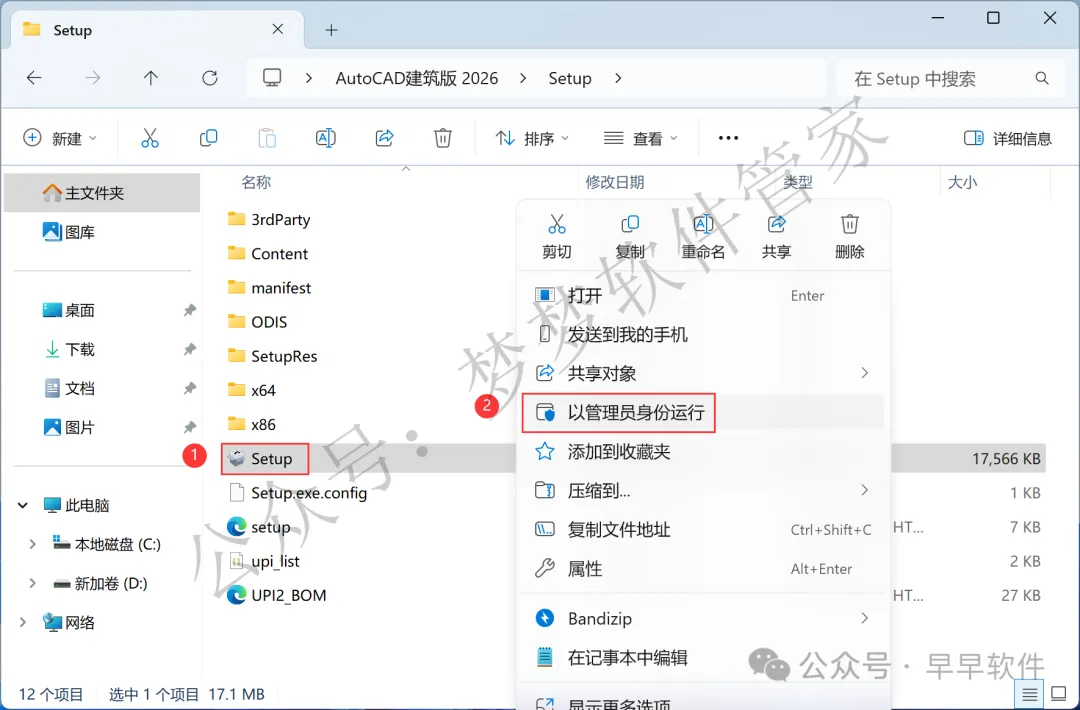Open a new tab with the plus button
1080x710 pixels.
pos(331,30)
